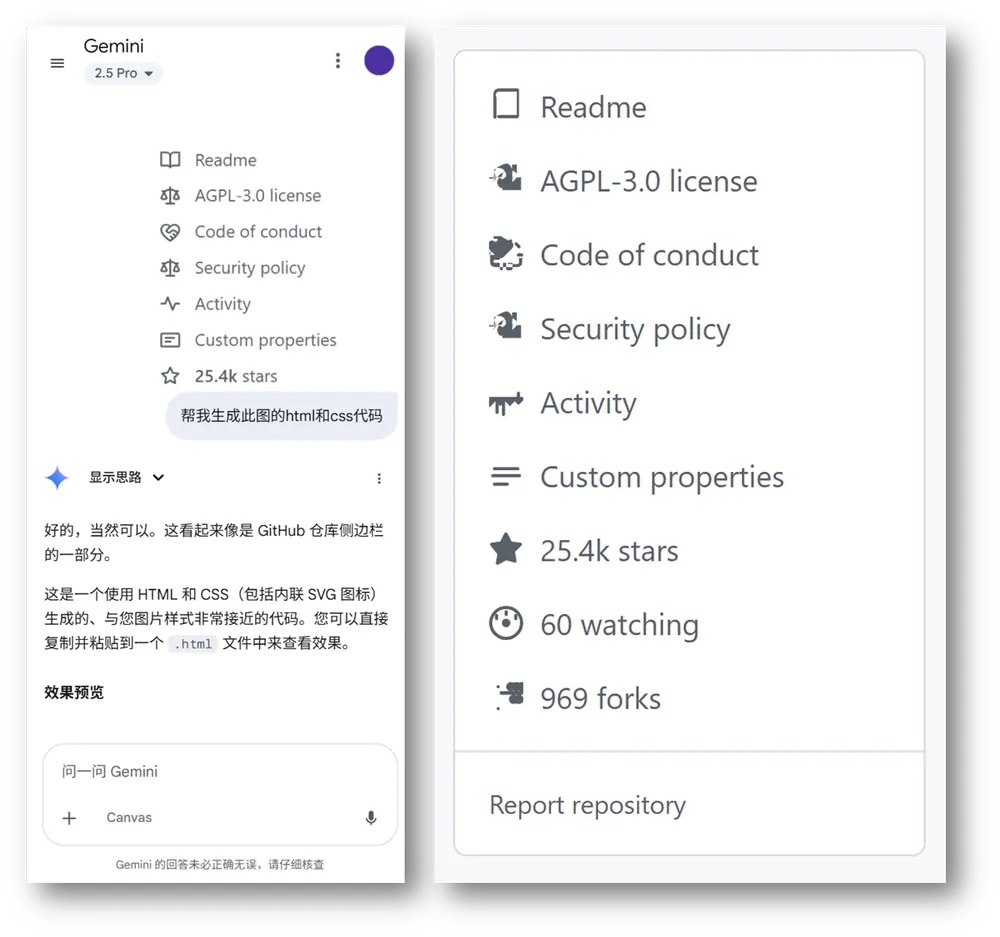Screen dimensions: 1000x937
Task: Open Readme link in the right panel
Action: point(593,107)
